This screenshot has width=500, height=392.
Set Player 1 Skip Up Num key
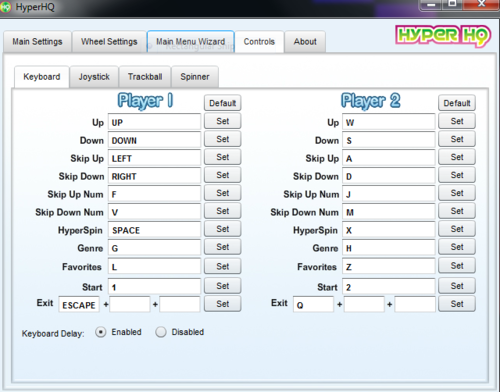pos(222,193)
